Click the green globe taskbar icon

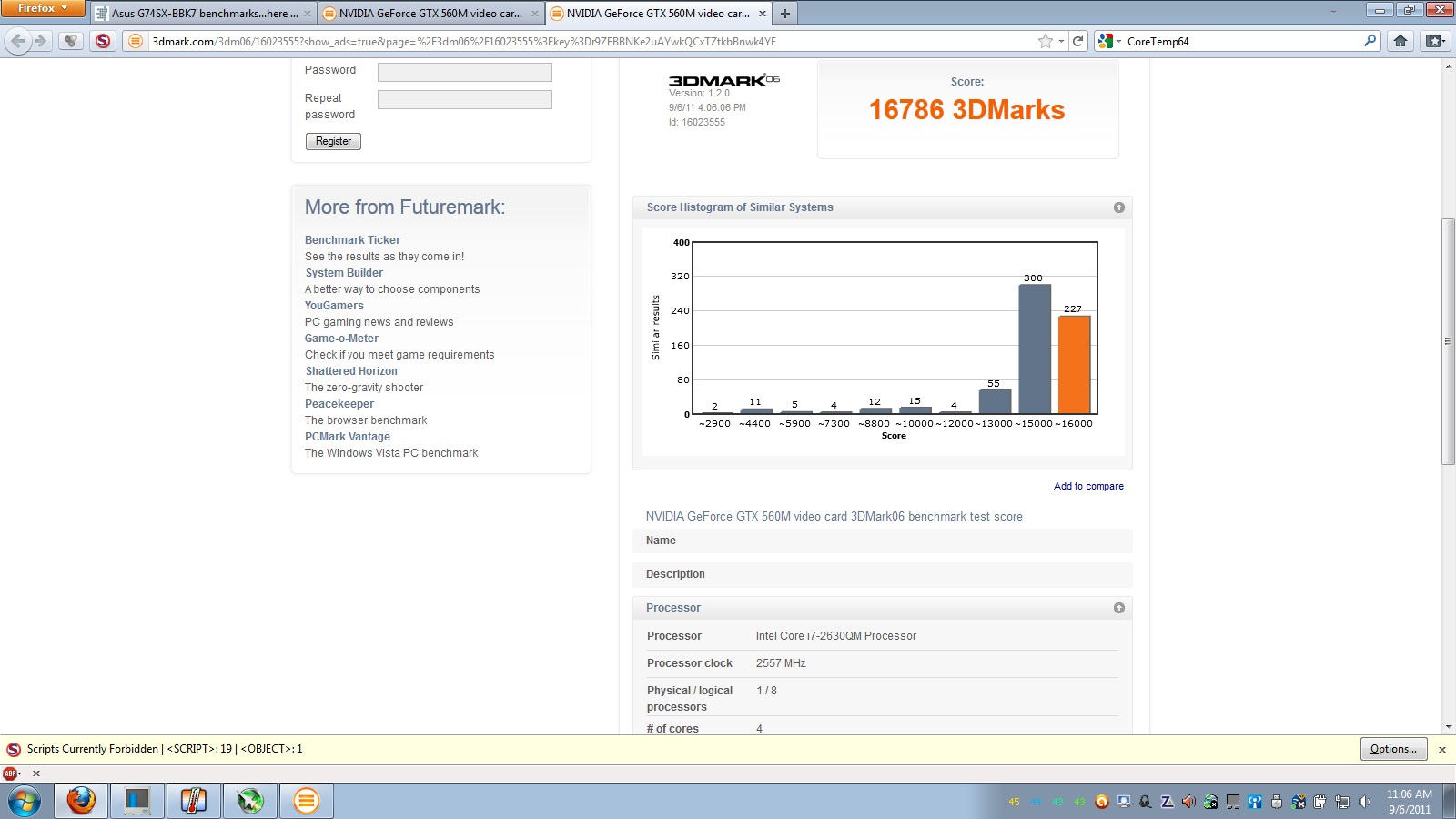click(x=250, y=801)
